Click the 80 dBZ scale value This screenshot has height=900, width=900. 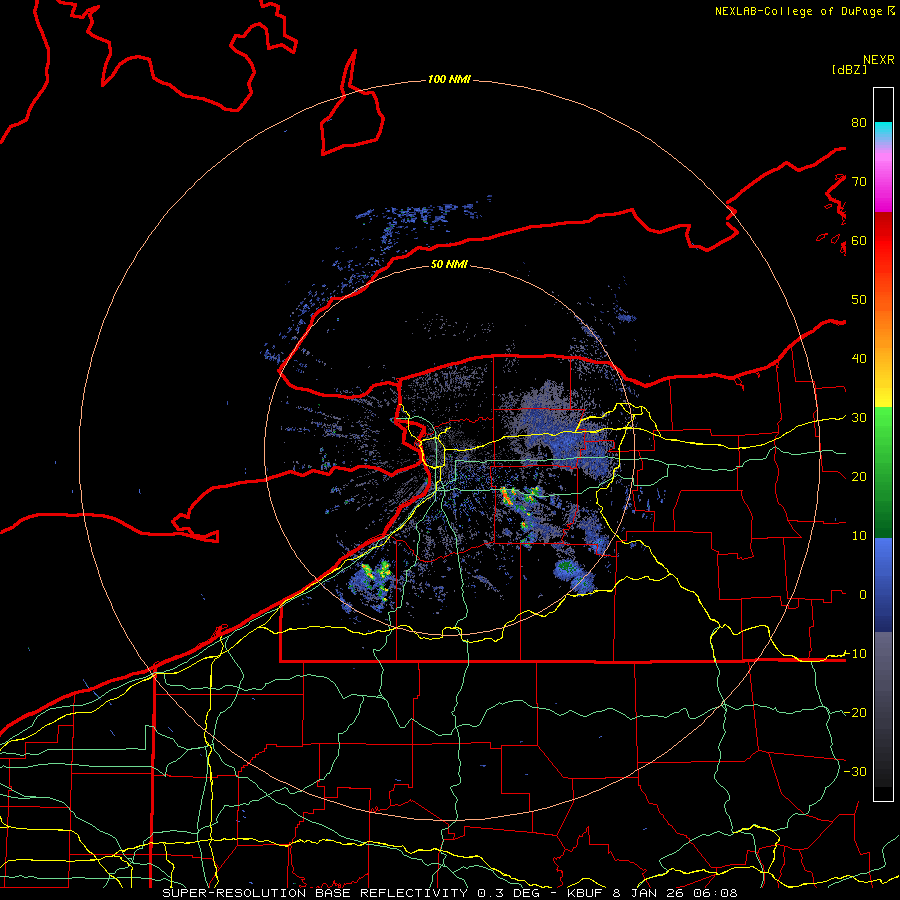click(859, 122)
